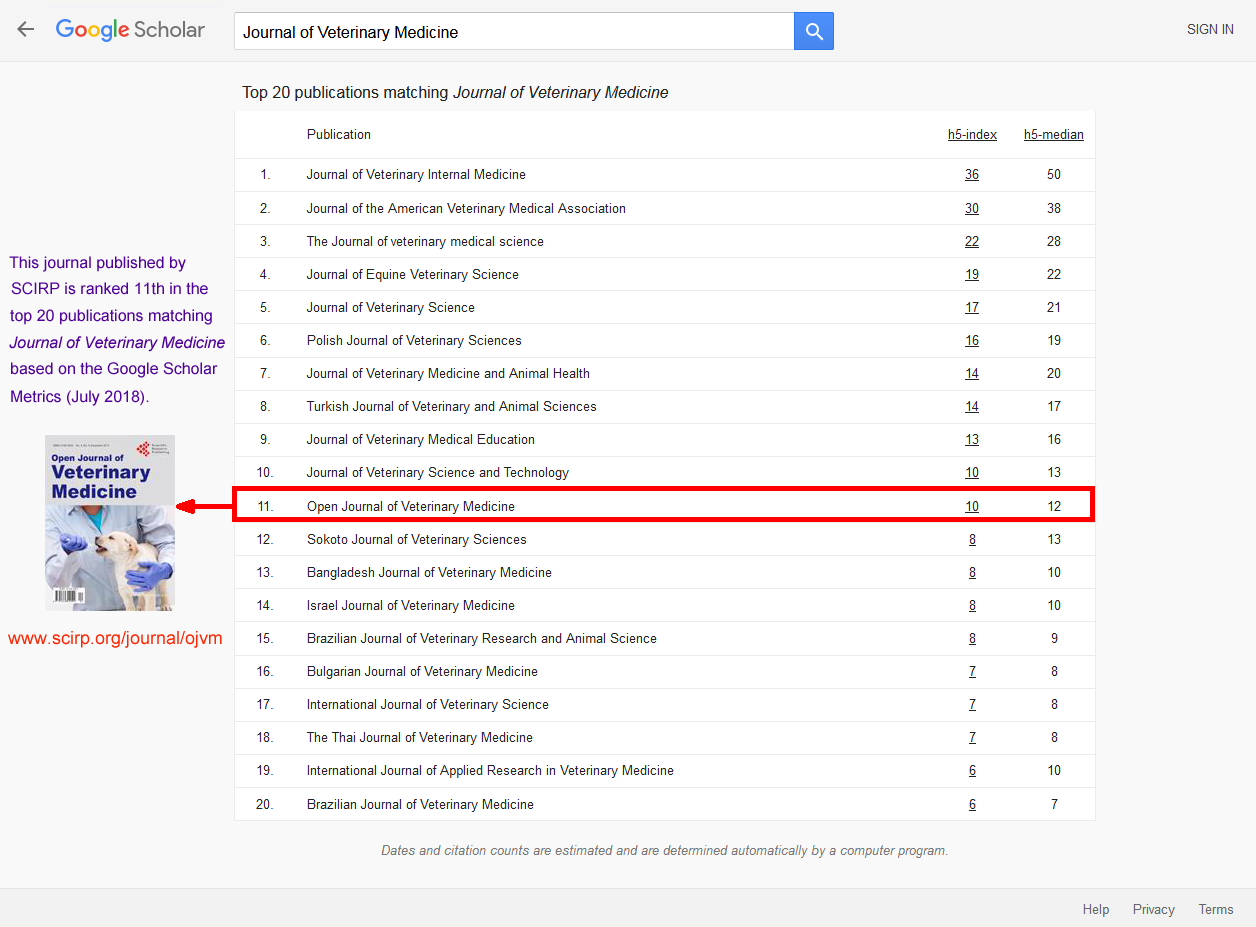Select International Journal of Veterinary Science

[x=428, y=705]
